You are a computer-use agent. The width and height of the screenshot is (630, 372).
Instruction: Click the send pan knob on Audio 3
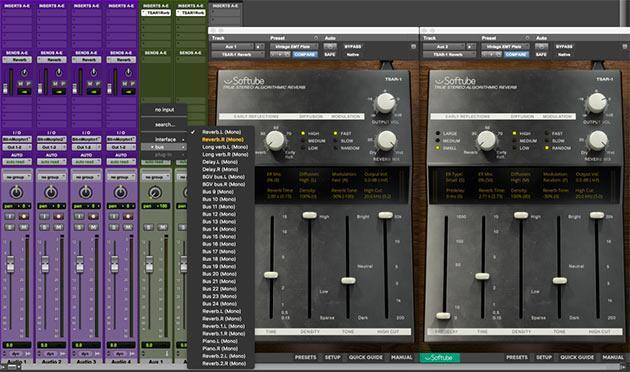pyautogui.click(x=94, y=73)
